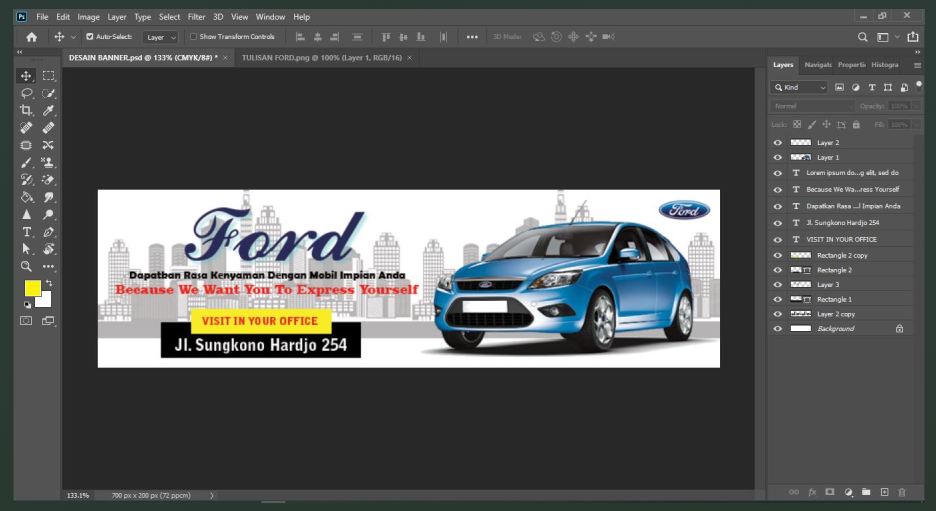Add a layer mask
936x511 pixels.
point(830,492)
